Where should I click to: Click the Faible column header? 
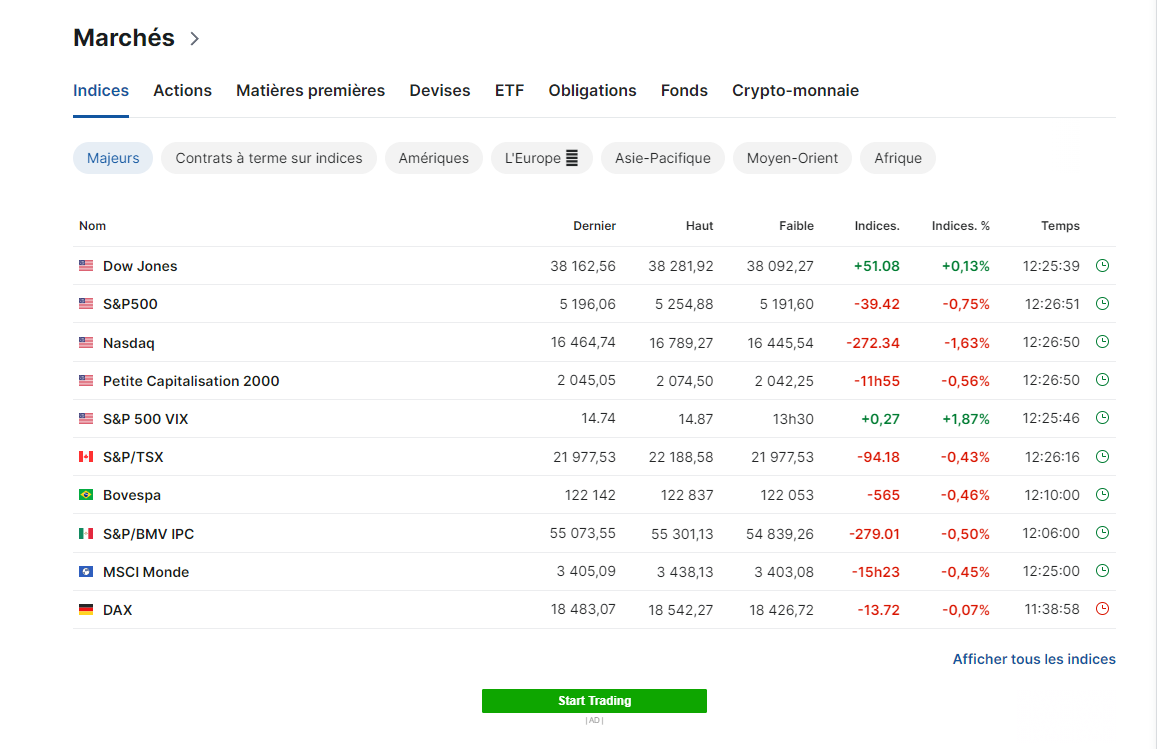tap(796, 226)
